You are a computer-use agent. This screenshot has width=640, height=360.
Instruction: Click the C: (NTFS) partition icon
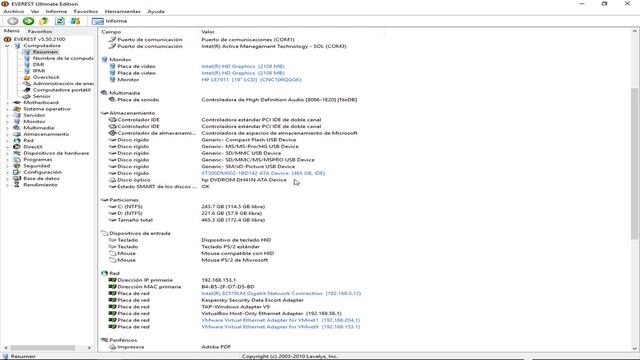tap(112, 207)
